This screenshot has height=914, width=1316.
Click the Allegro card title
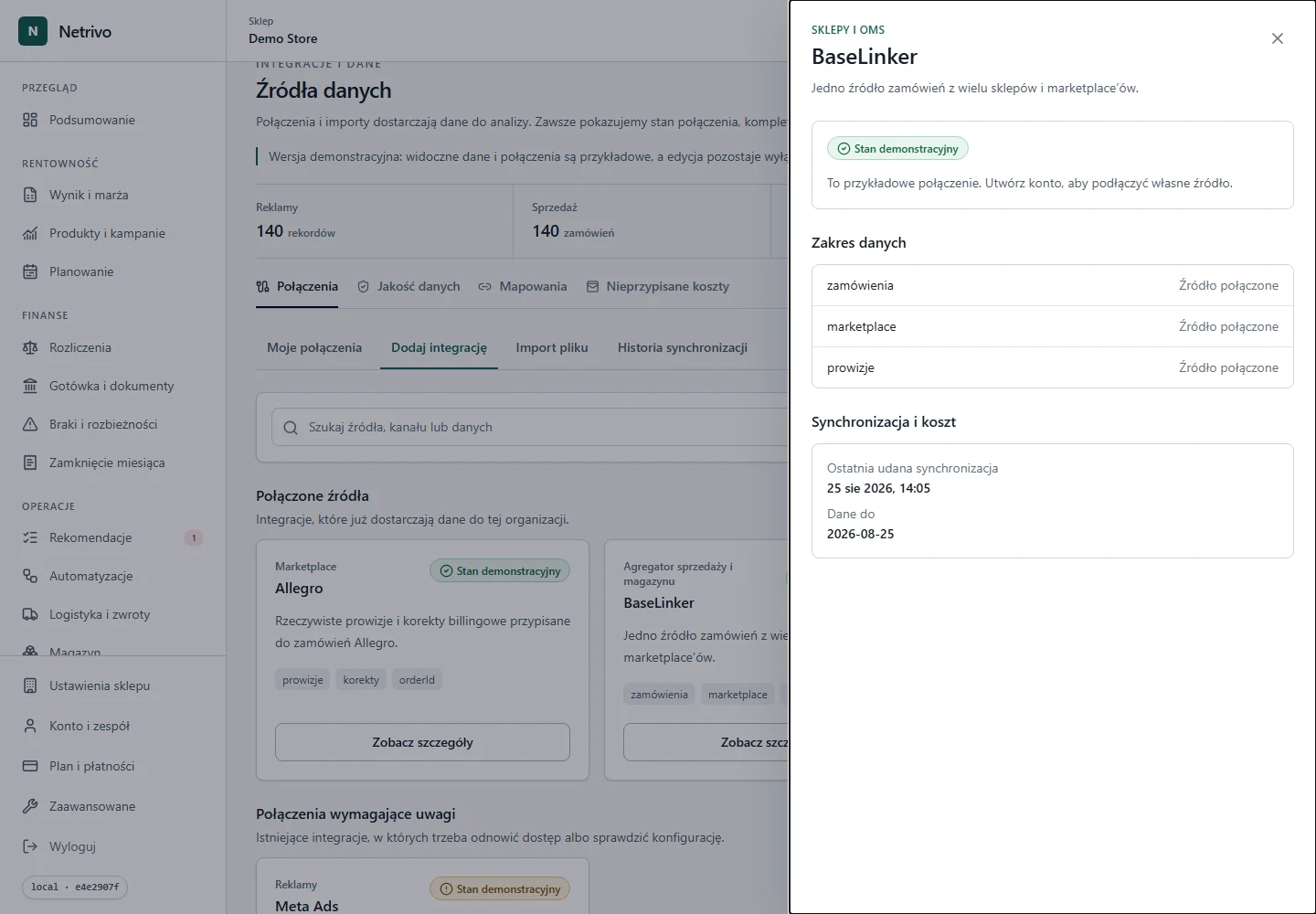299,589
